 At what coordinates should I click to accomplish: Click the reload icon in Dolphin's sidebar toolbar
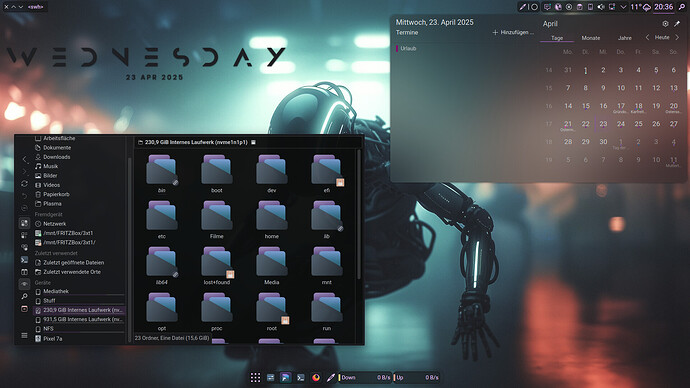(25, 183)
